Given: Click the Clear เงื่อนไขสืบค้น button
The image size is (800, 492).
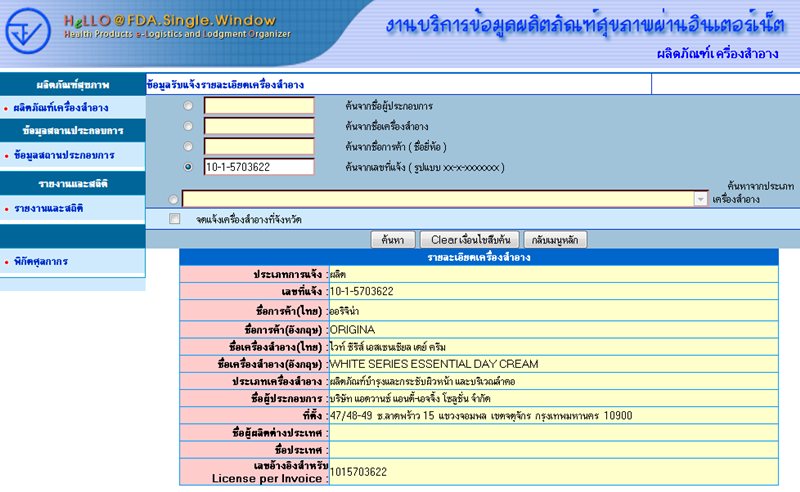Looking at the screenshot, I should [x=470, y=239].
